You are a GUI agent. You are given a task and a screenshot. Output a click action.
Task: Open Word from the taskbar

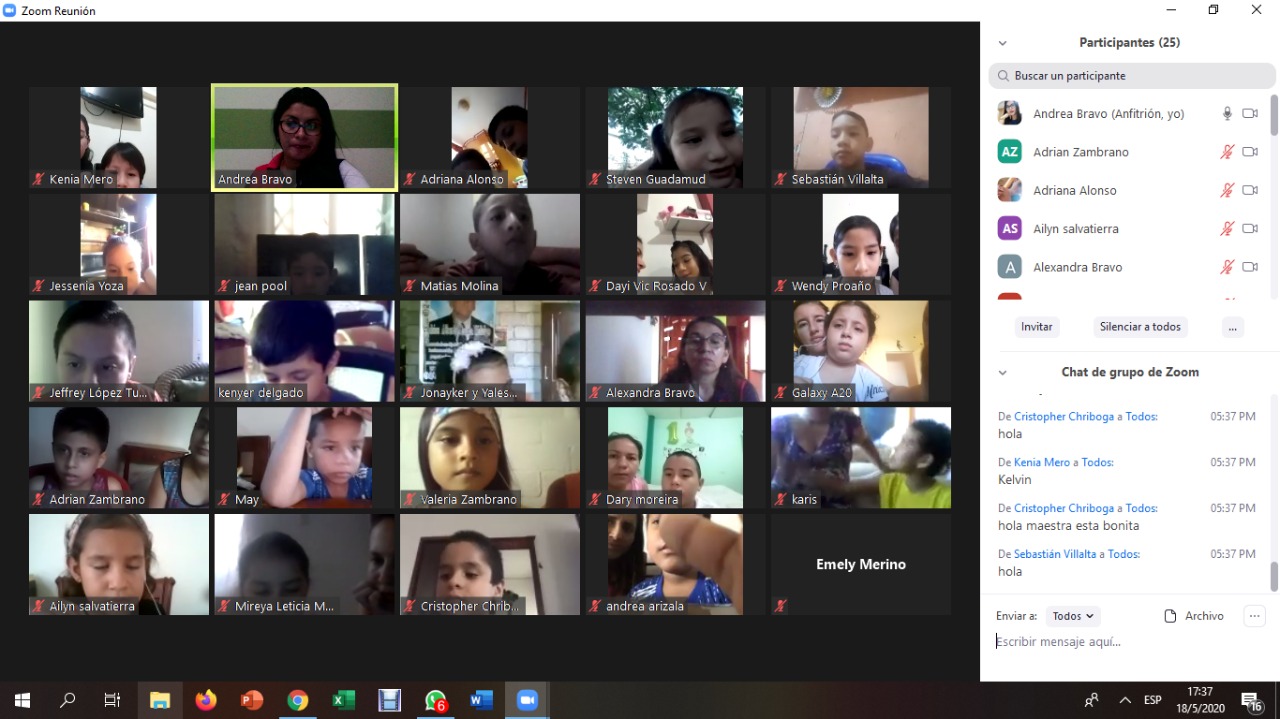(482, 700)
